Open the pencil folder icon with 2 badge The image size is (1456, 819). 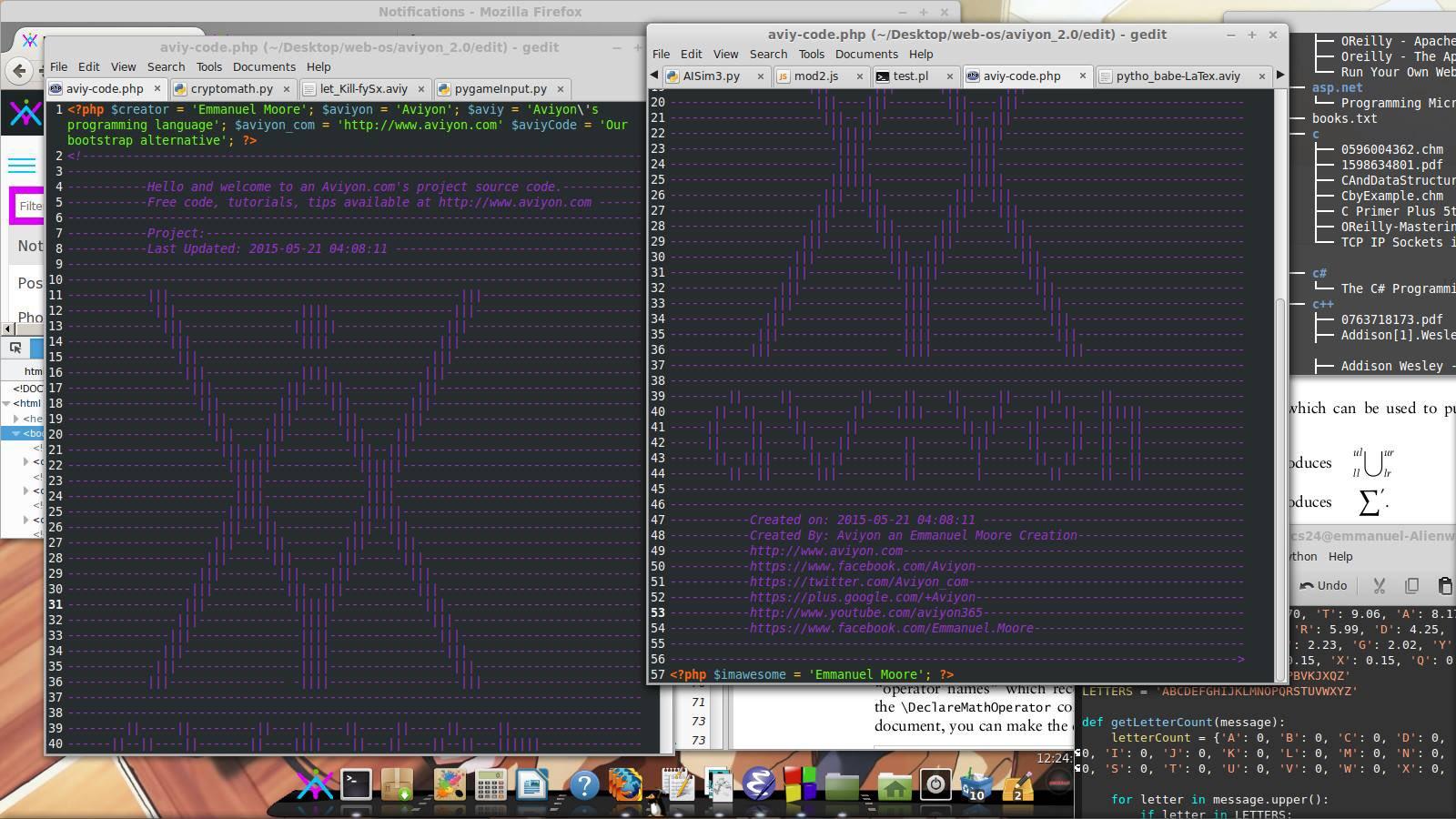1018,785
